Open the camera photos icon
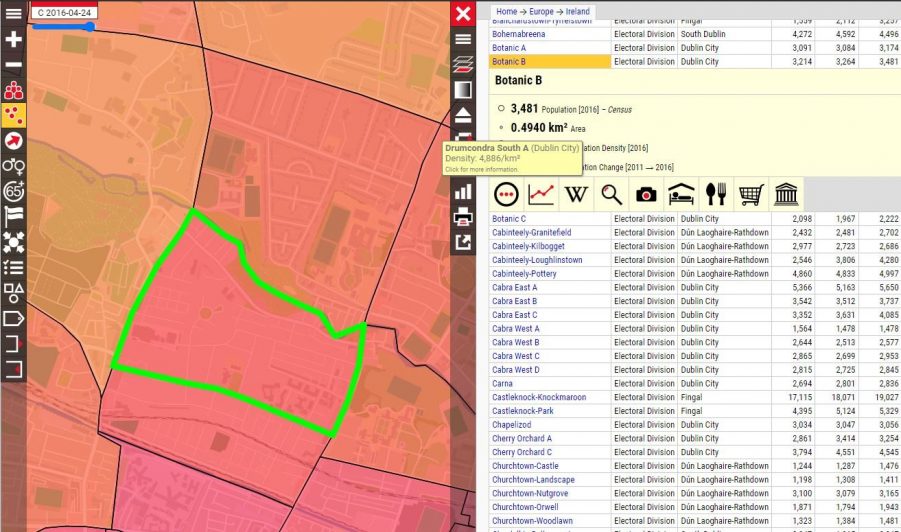Viewport: 901px width, 532px height. tap(646, 194)
